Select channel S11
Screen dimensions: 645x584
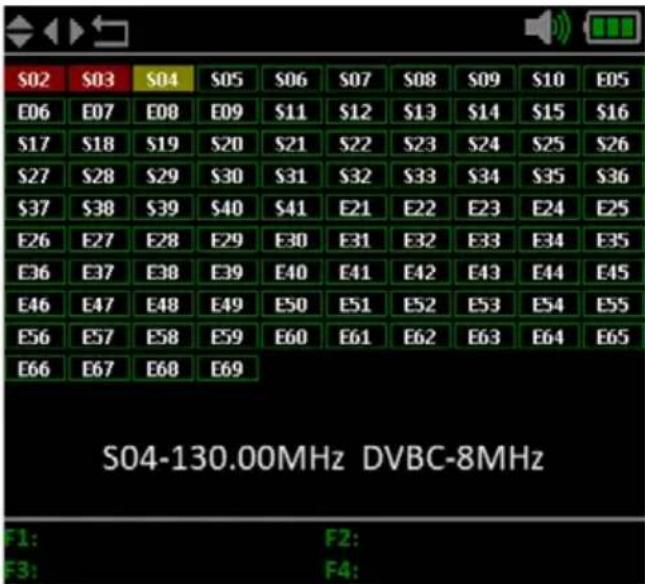tap(291, 111)
